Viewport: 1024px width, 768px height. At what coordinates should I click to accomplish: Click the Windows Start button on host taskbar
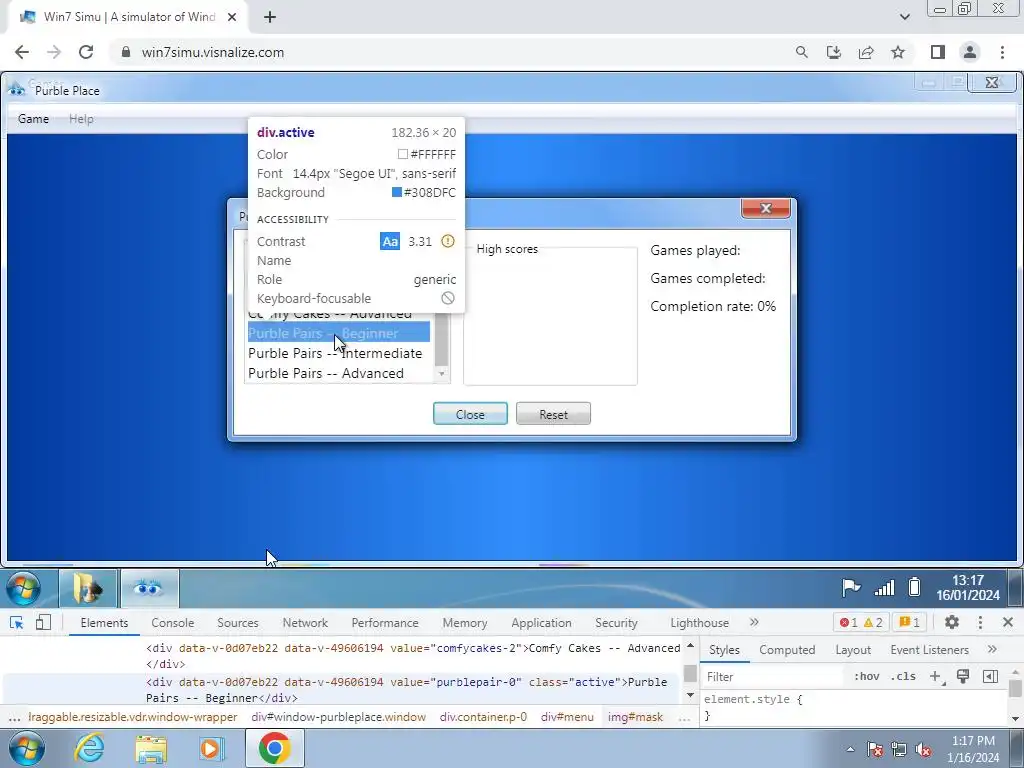point(26,748)
